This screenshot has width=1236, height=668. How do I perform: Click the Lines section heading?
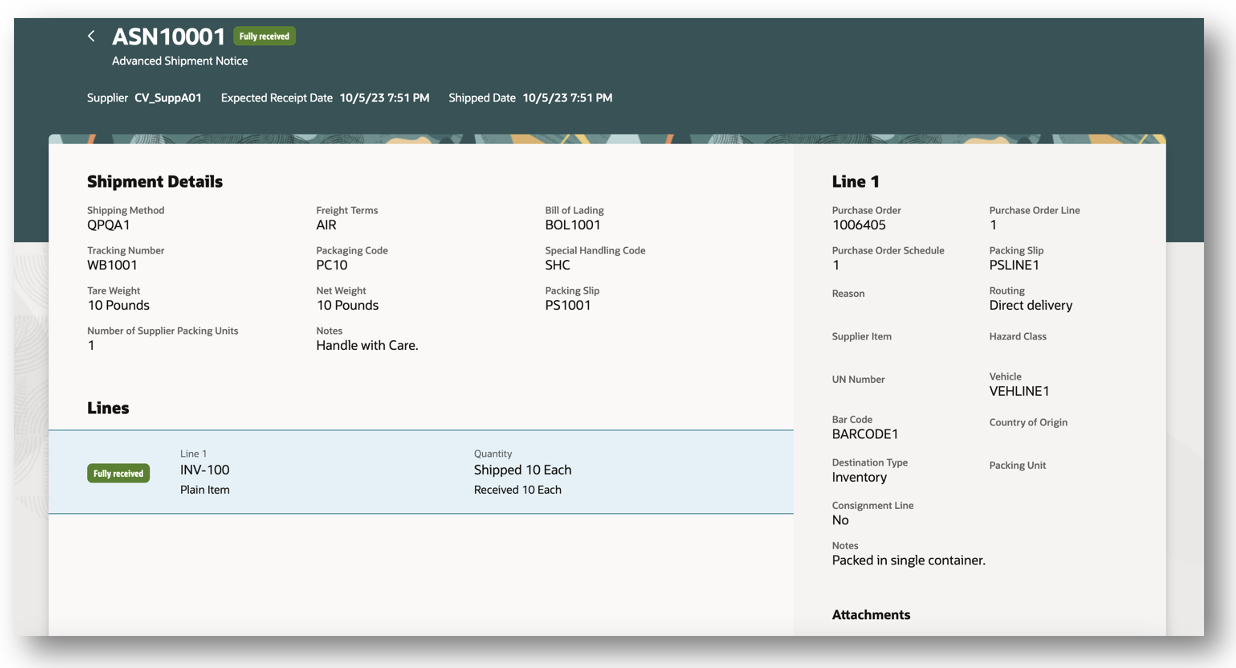tap(108, 408)
